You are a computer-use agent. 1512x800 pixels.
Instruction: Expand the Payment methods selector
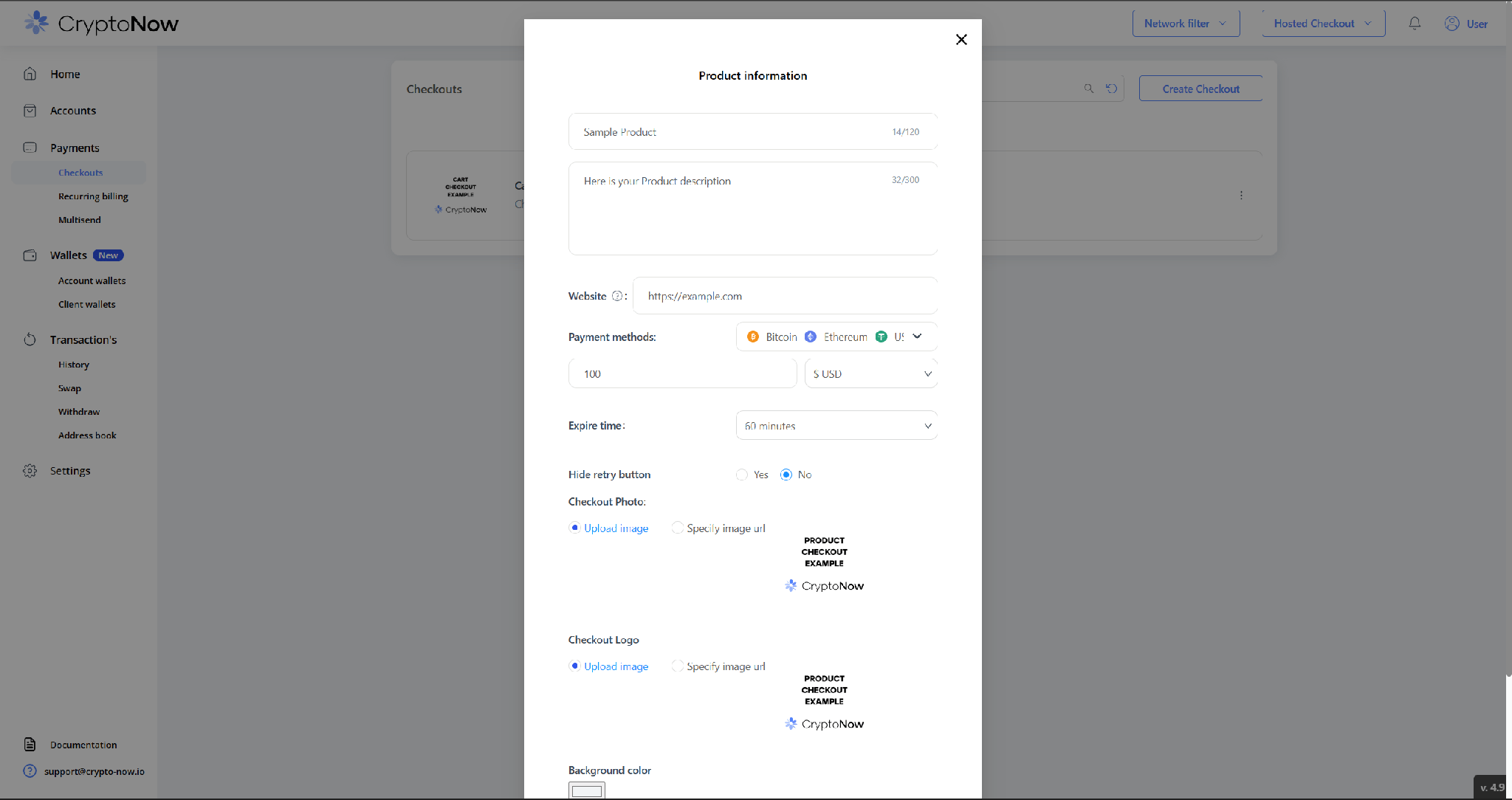836,337
